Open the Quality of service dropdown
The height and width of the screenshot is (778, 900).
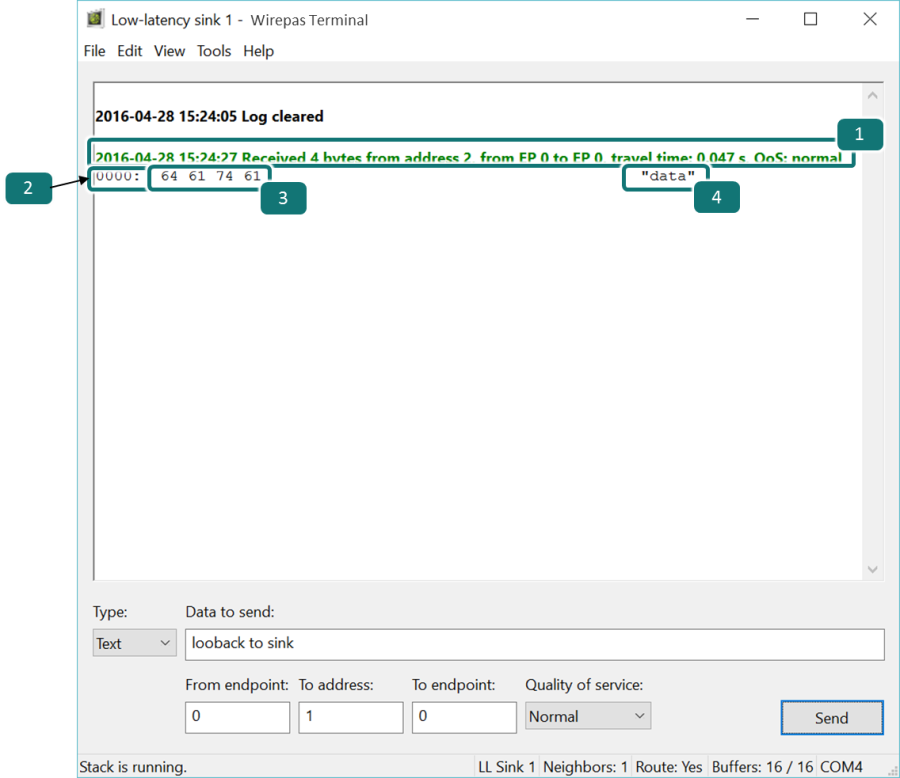pyautogui.click(x=587, y=715)
